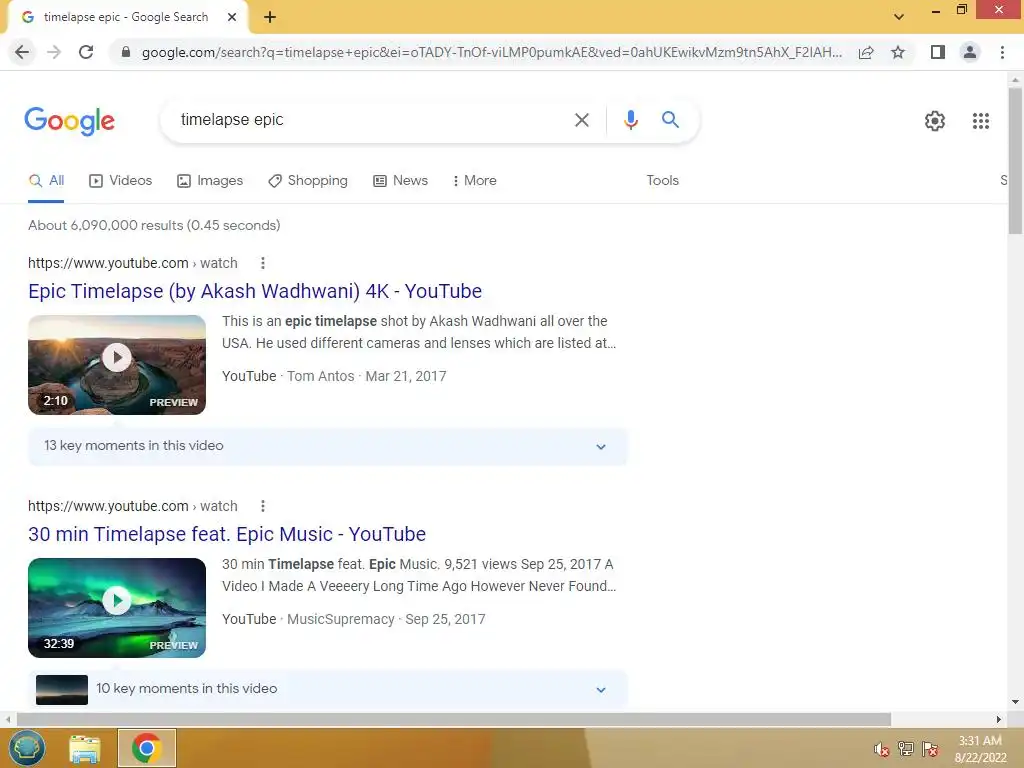Image resolution: width=1024 pixels, height=768 pixels.
Task: Open search Tools
Action: (662, 181)
